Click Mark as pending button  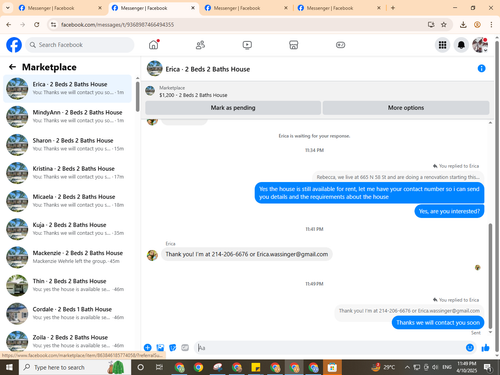point(233,108)
